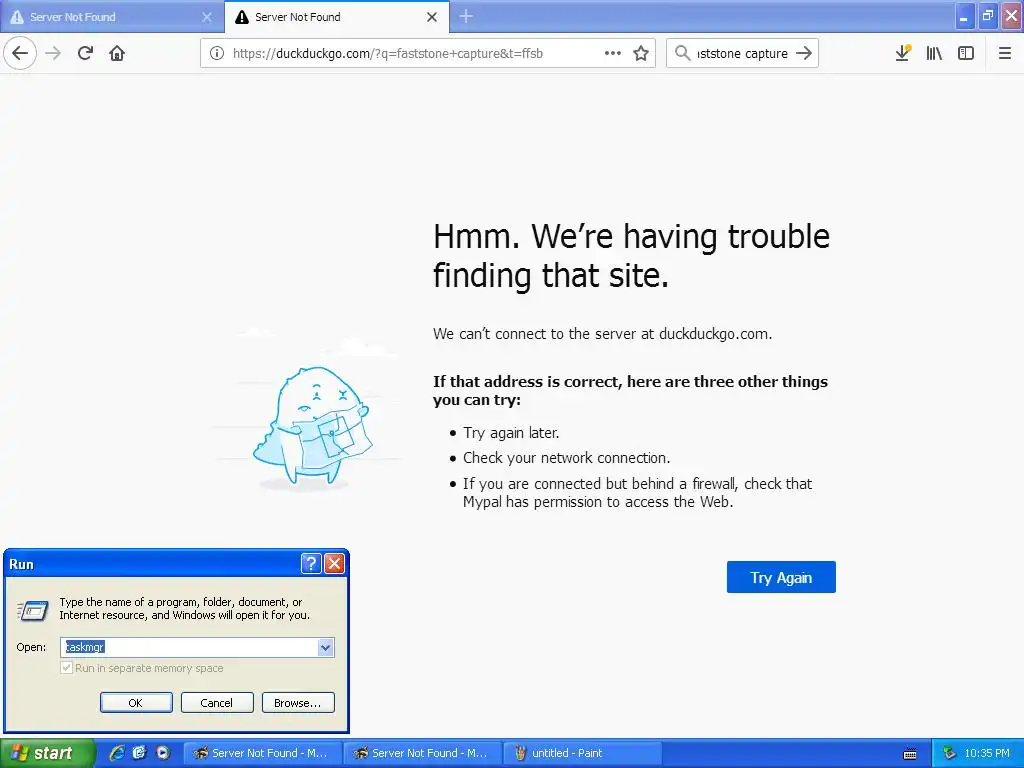Click the network tray icon

point(949,753)
